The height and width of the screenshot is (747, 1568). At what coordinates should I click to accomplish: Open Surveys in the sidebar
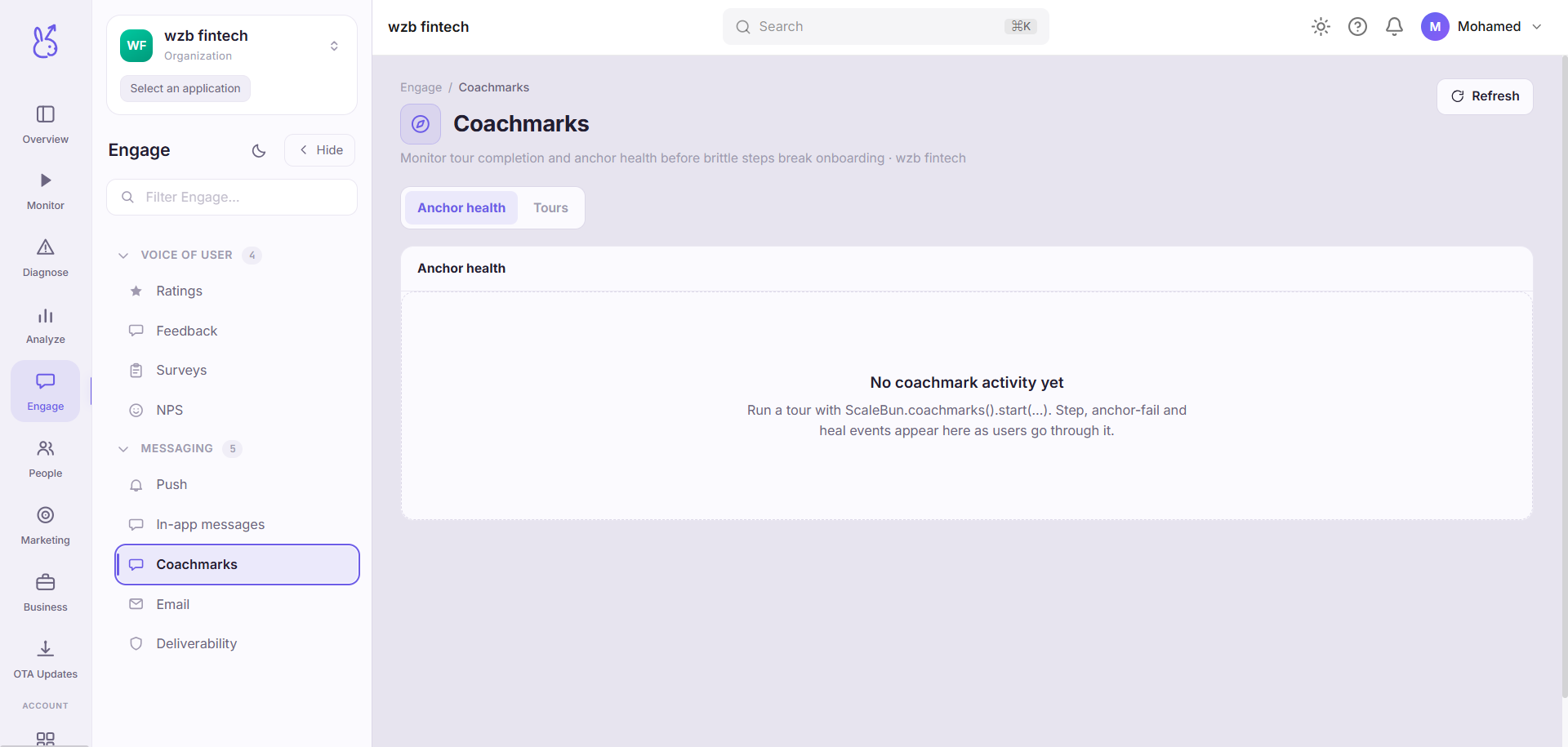point(237,370)
